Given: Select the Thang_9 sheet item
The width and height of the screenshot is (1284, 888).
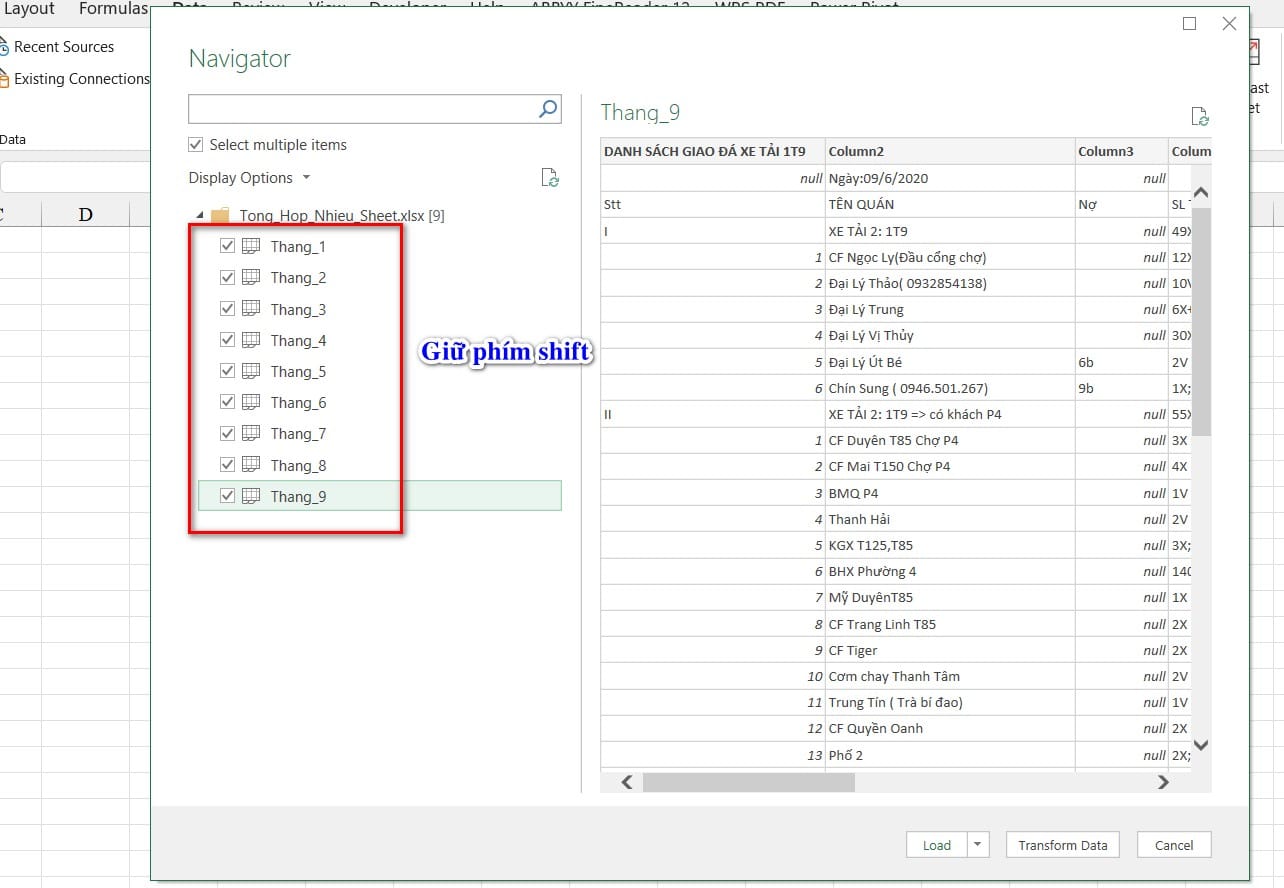Looking at the screenshot, I should 298,496.
